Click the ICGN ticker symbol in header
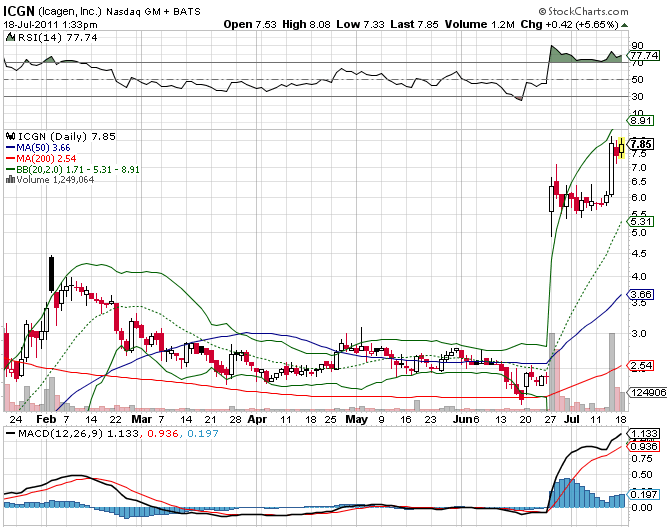Viewport: 667px width, 527px height. coord(19,11)
